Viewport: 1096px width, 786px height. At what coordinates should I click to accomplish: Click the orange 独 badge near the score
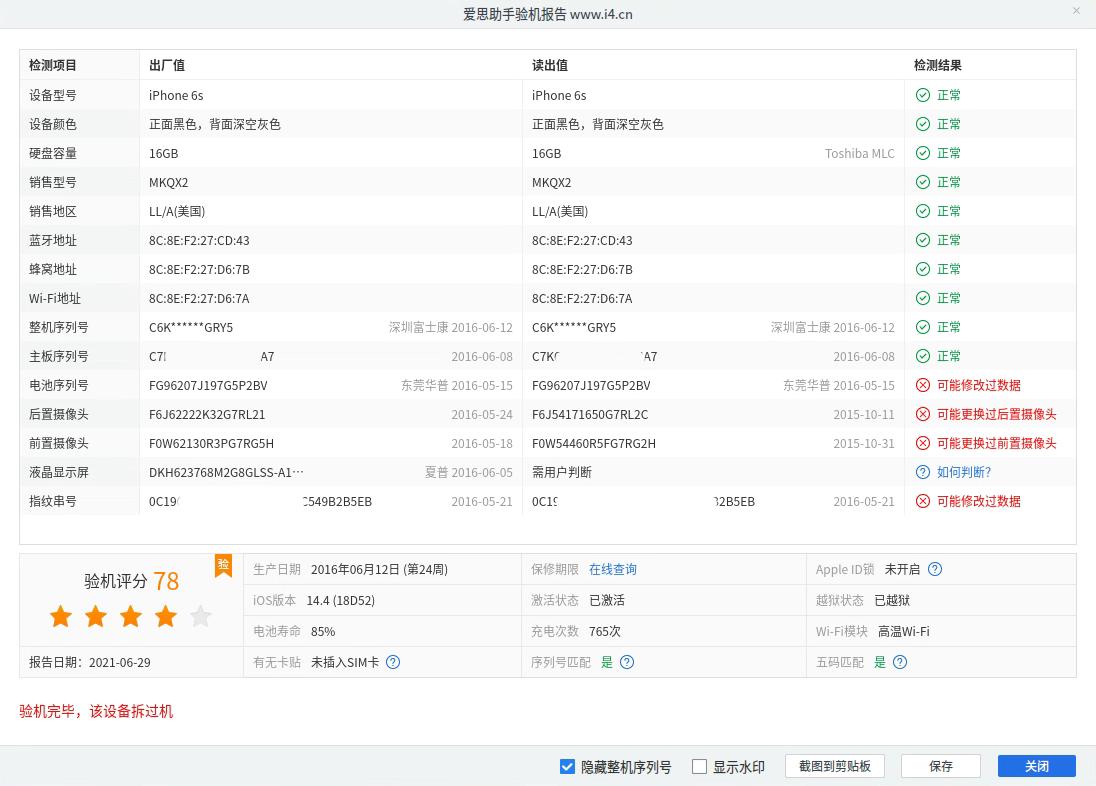coord(223,565)
